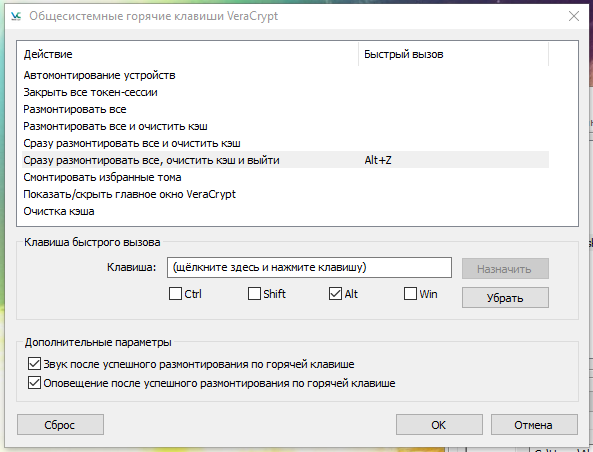Screen dimensions: 593x452
Task: Enable the Shift modifier checkbox
Action: point(254,294)
